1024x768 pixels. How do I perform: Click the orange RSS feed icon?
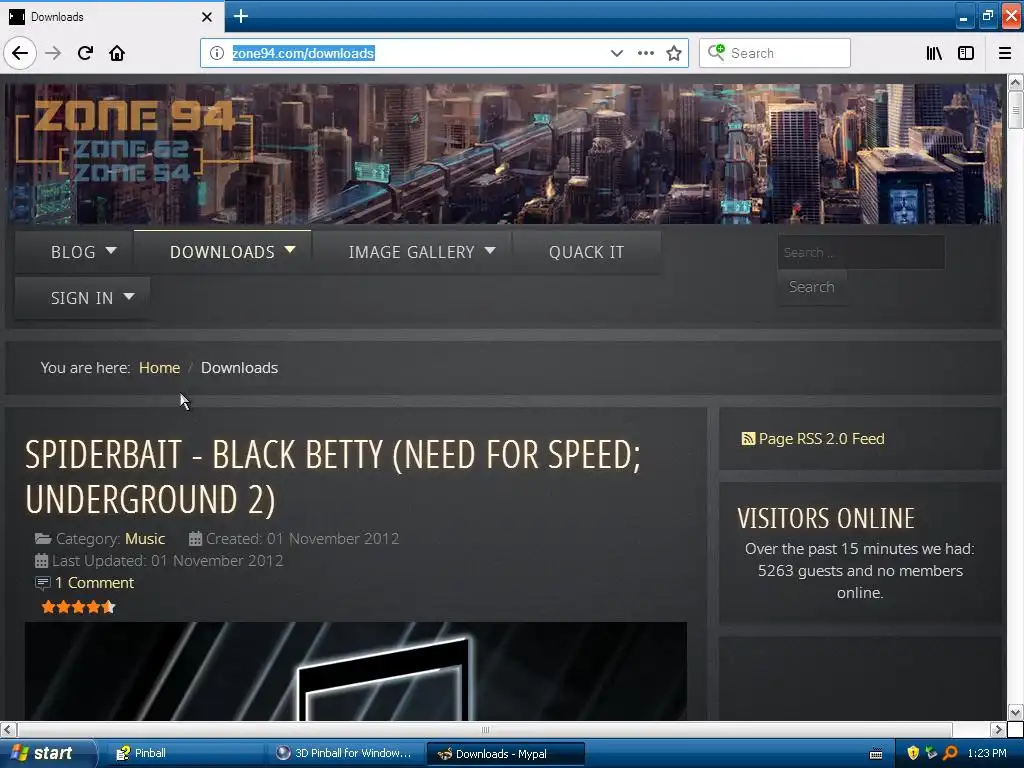pos(748,439)
